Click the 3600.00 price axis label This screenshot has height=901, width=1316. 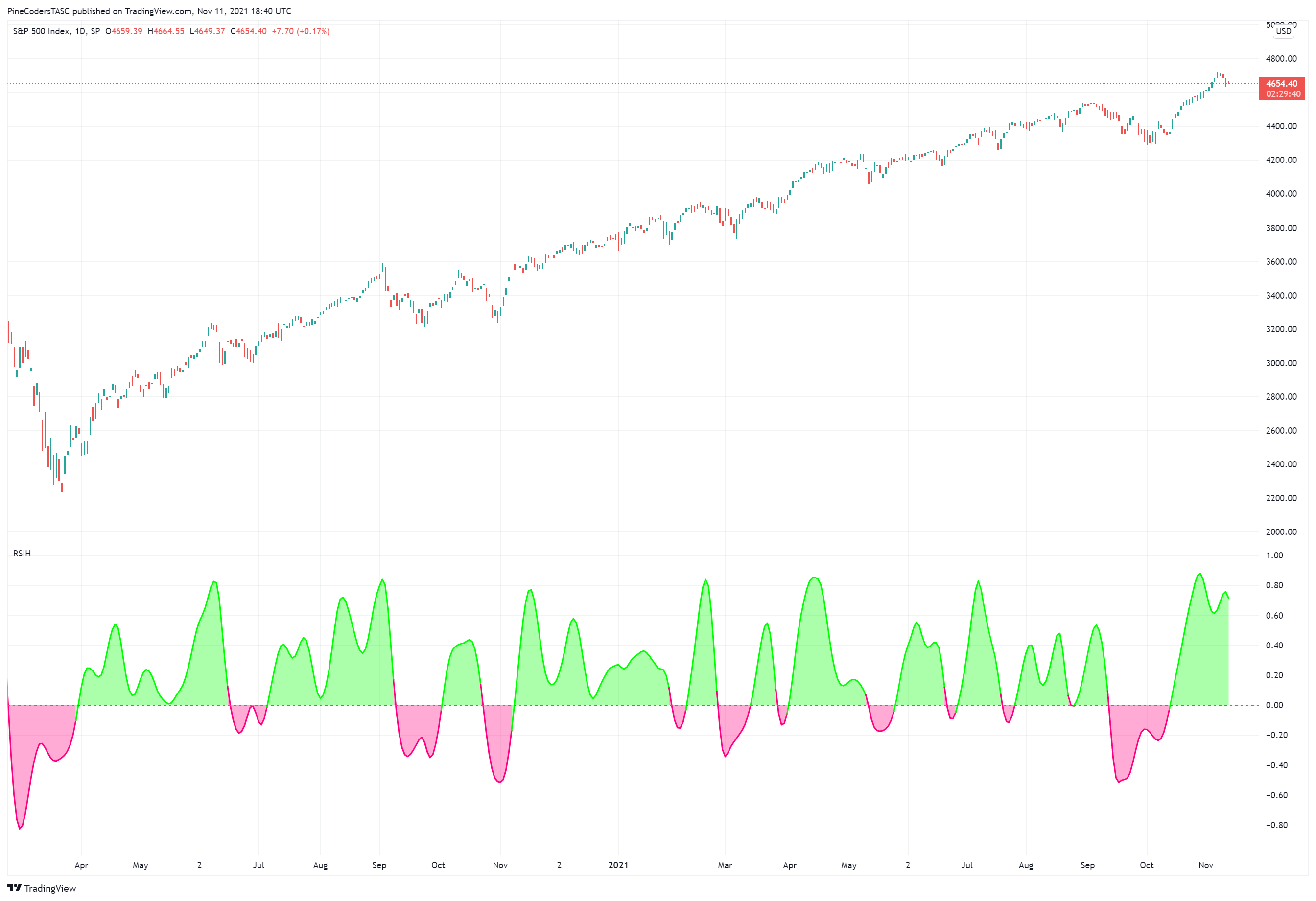point(1281,261)
